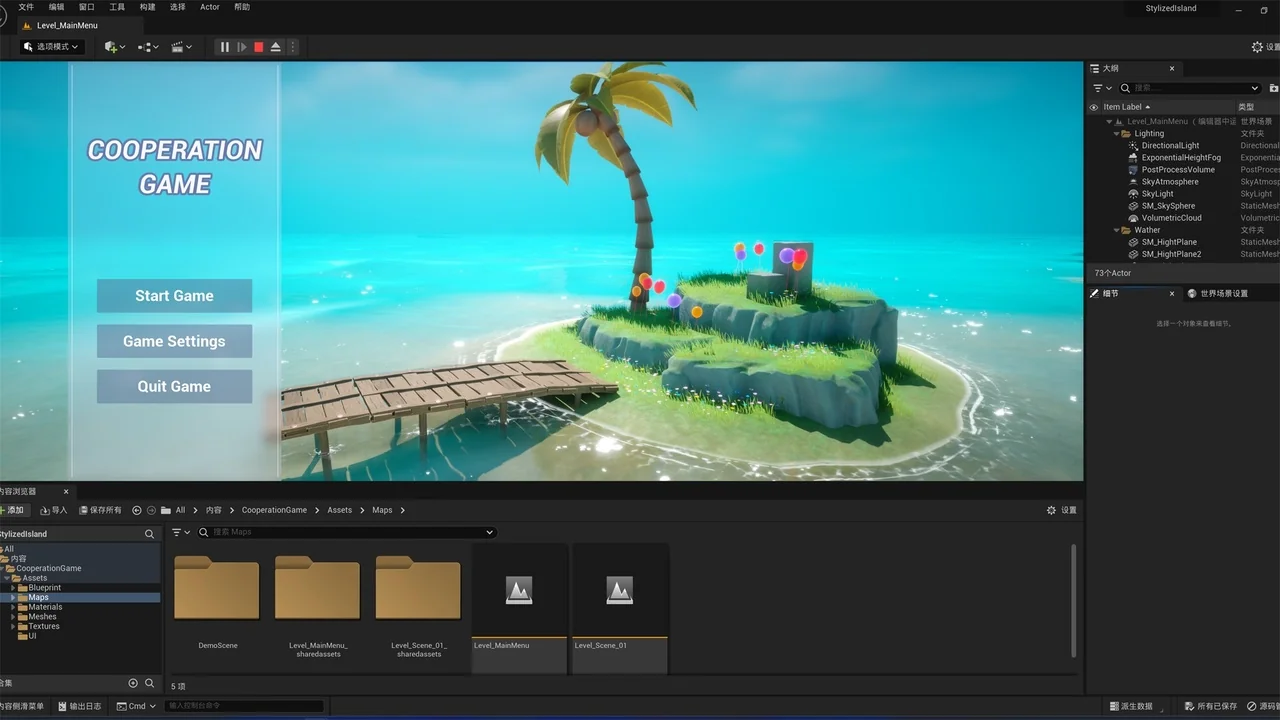Click the Play (simulate) toolbar icon
The width and height of the screenshot is (1280, 720).
tap(240, 46)
